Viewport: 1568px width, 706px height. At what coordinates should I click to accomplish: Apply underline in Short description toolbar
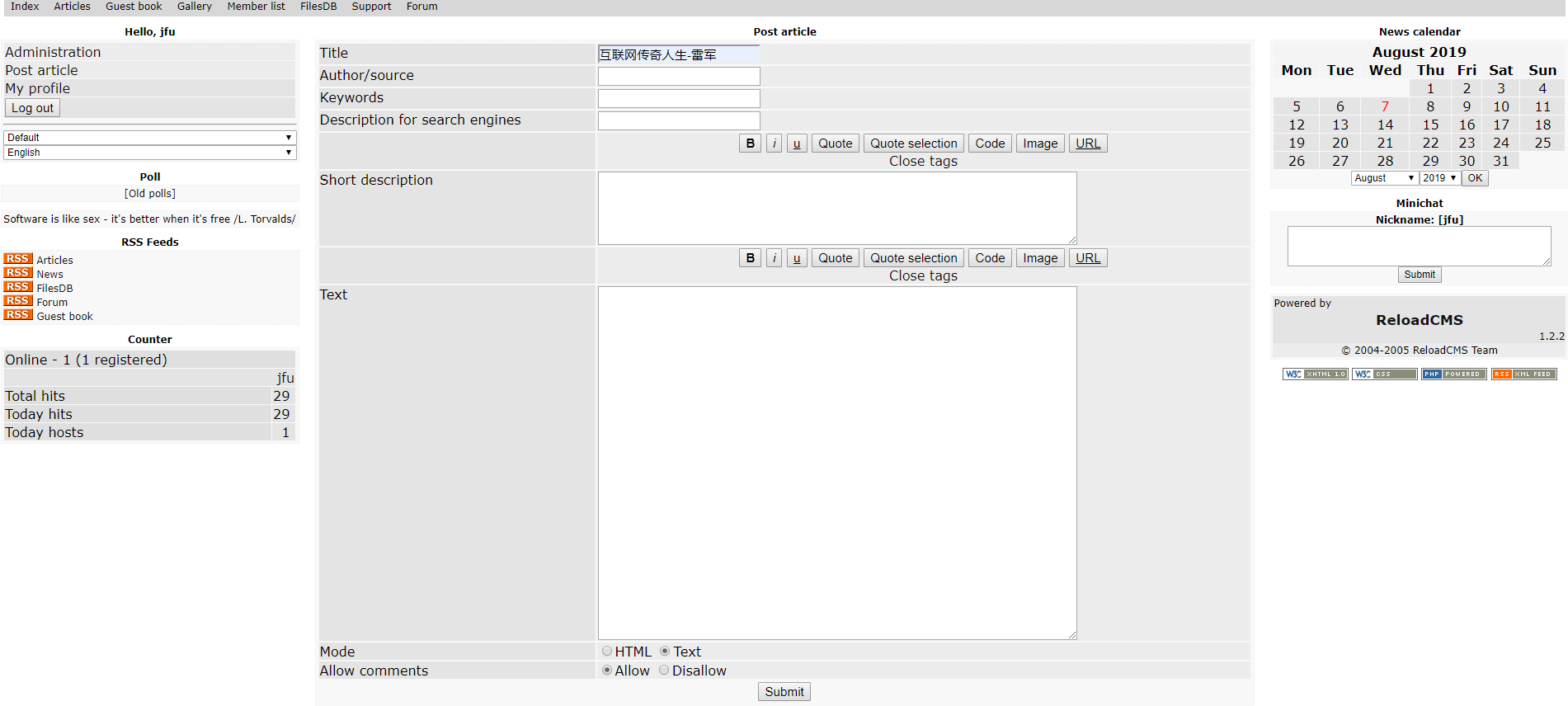click(797, 144)
